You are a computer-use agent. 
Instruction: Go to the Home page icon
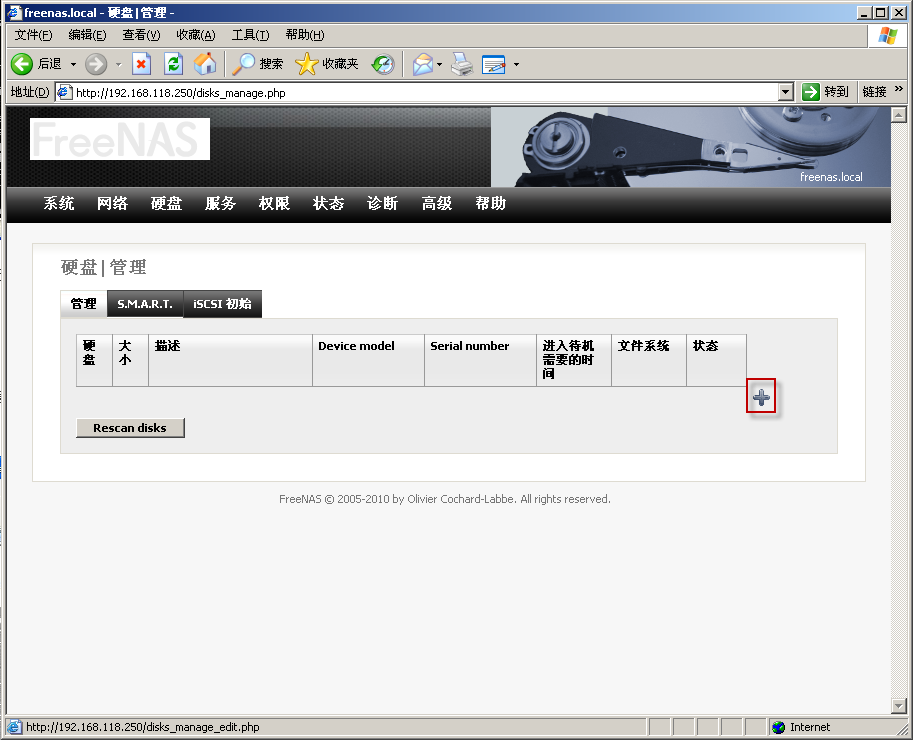click(x=205, y=64)
